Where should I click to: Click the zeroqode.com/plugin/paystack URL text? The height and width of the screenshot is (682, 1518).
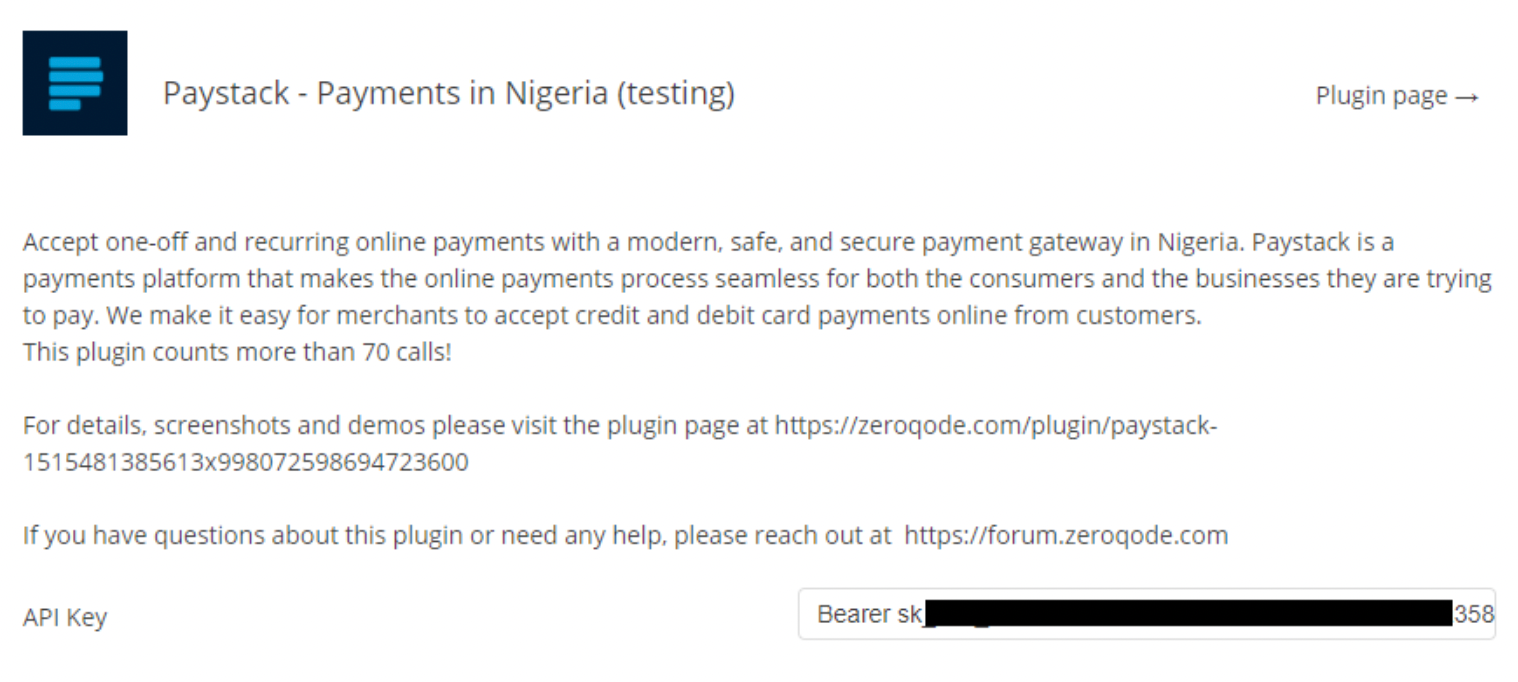point(996,425)
